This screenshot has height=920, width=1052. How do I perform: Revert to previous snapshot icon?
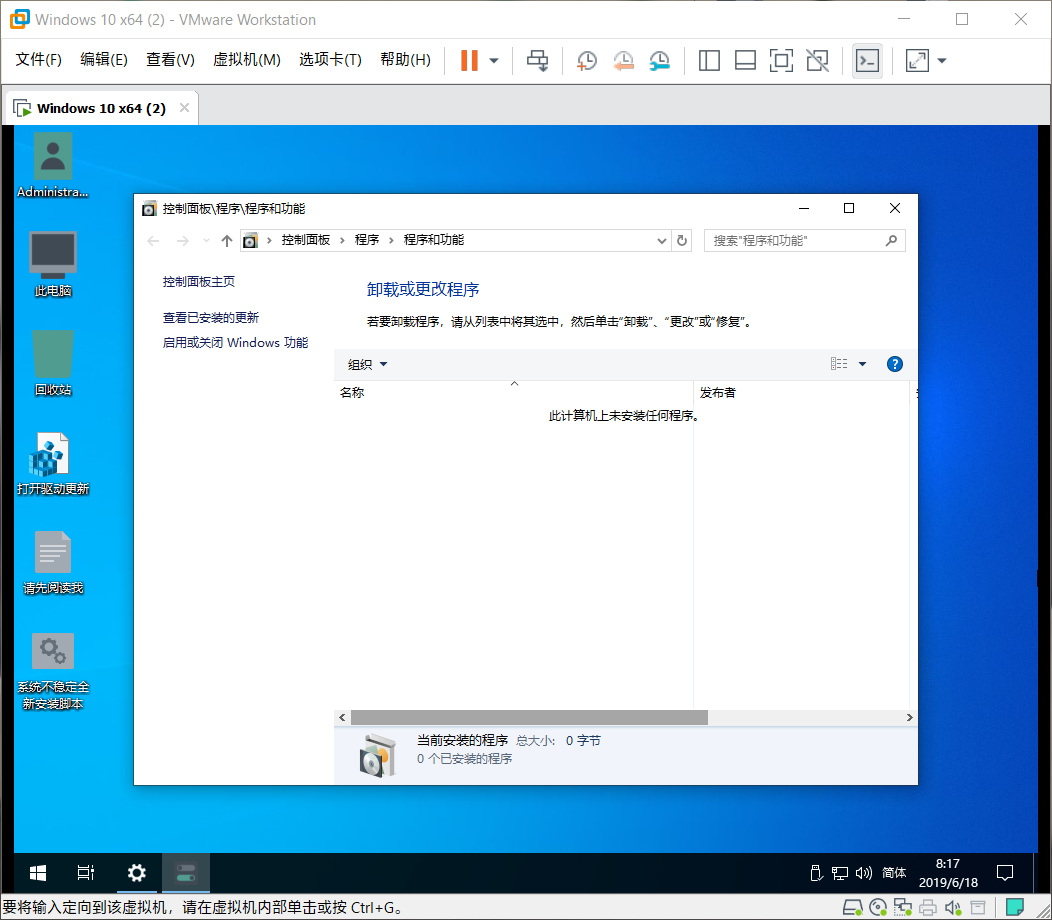tap(623, 60)
